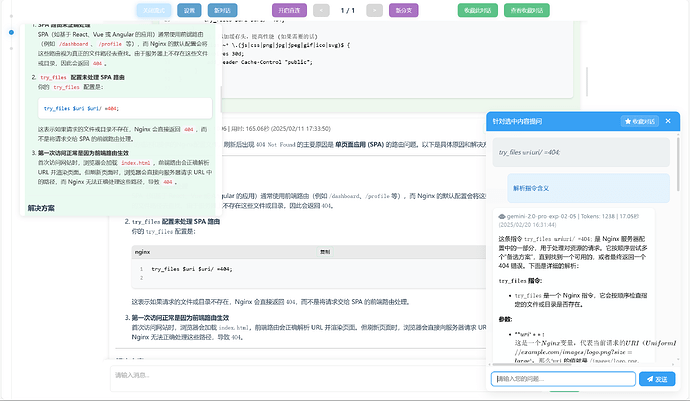Click the popup horizontal scrollbar
This screenshot has width=690, height=401.
(533, 364)
